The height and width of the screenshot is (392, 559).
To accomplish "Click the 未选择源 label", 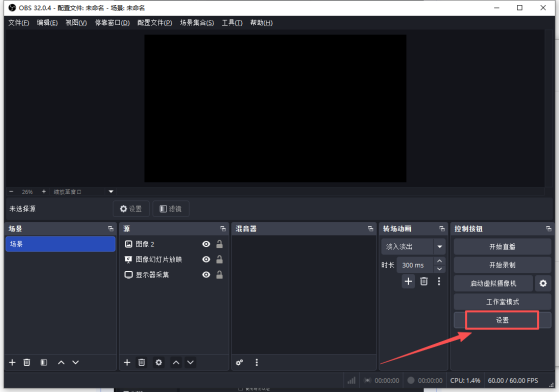I will [22, 209].
